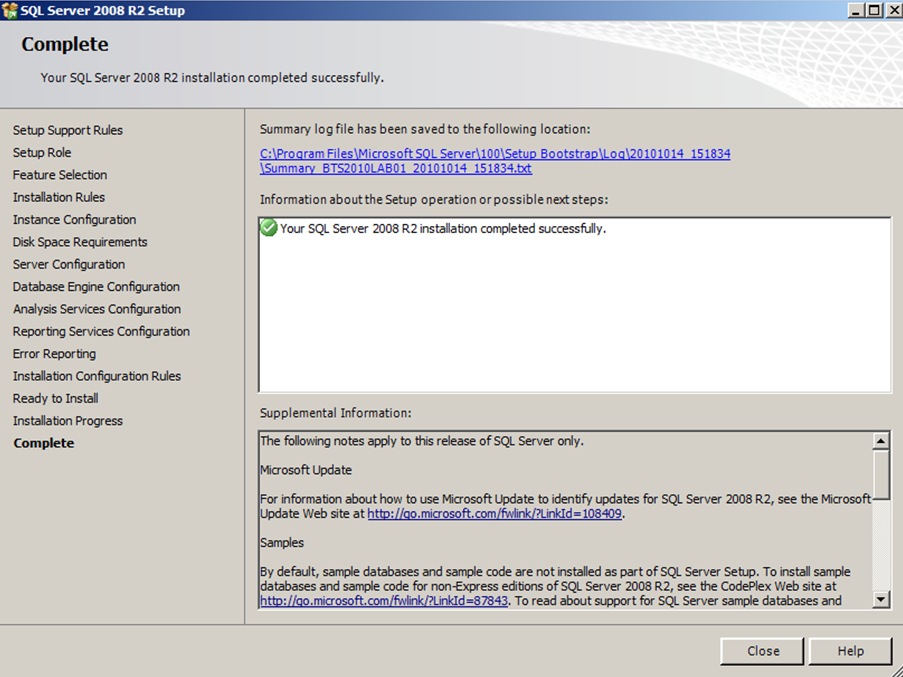
Task: Click the Supplemental Information scrollbar thumb
Action: (x=881, y=469)
